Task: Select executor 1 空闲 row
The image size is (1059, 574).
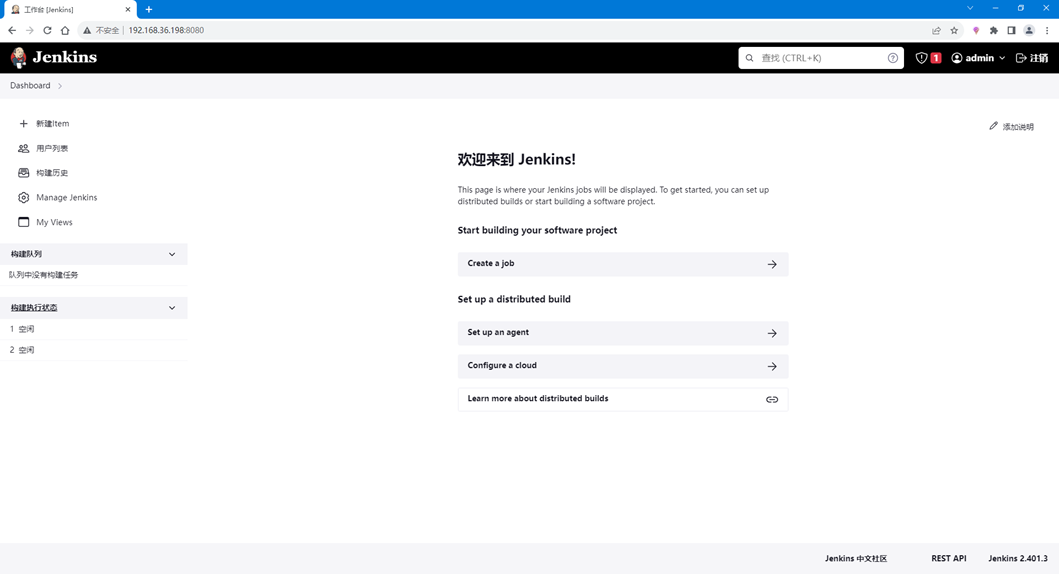Action: pyautogui.click(x=94, y=329)
